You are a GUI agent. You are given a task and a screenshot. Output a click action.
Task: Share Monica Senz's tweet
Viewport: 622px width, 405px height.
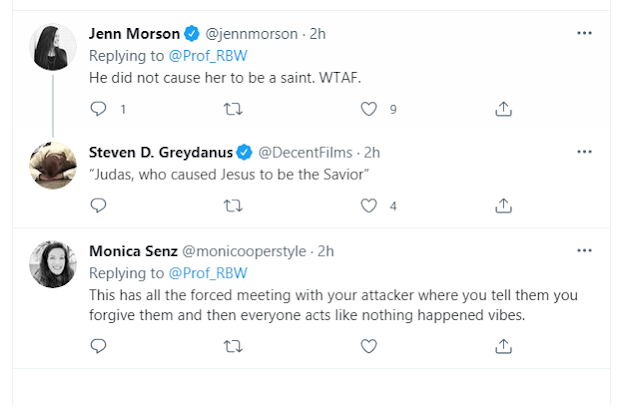[x=504, y=346]
